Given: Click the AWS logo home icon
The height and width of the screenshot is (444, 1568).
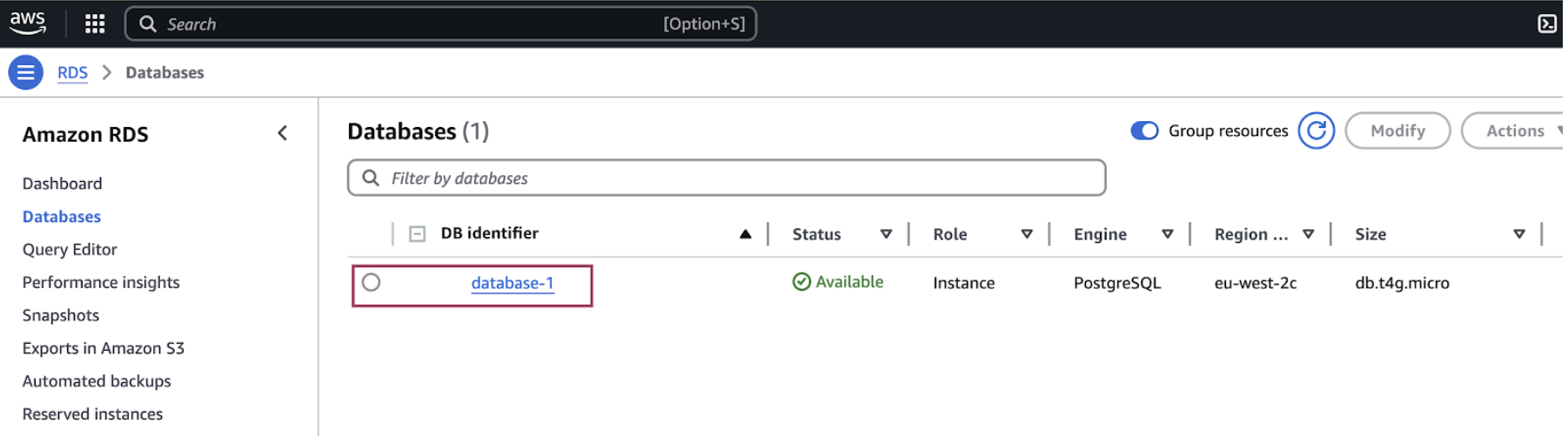Looking at the screenshot, I should click(x=28, y=23).
